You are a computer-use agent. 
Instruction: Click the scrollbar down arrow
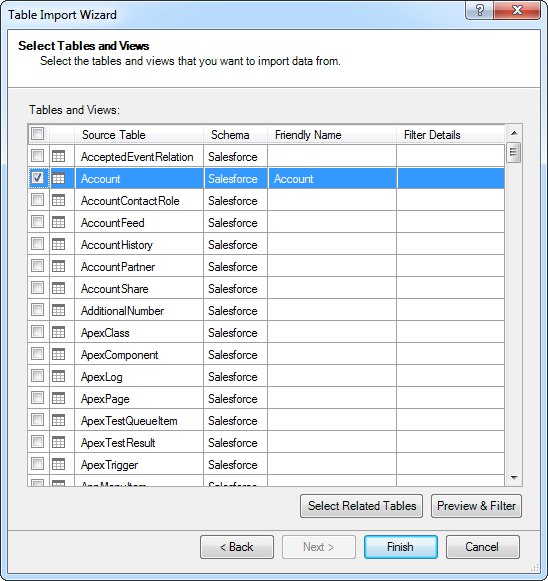click(x=514, y=478)
